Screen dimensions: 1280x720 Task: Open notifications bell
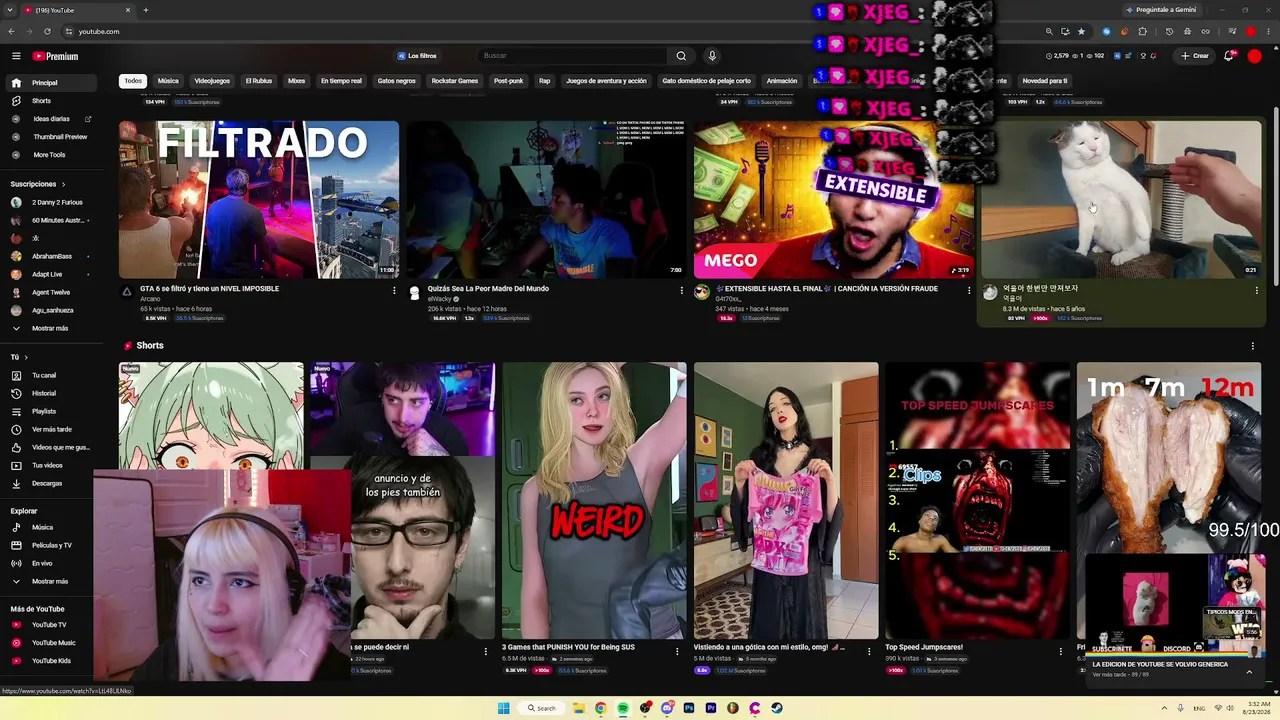[1229, 56]
